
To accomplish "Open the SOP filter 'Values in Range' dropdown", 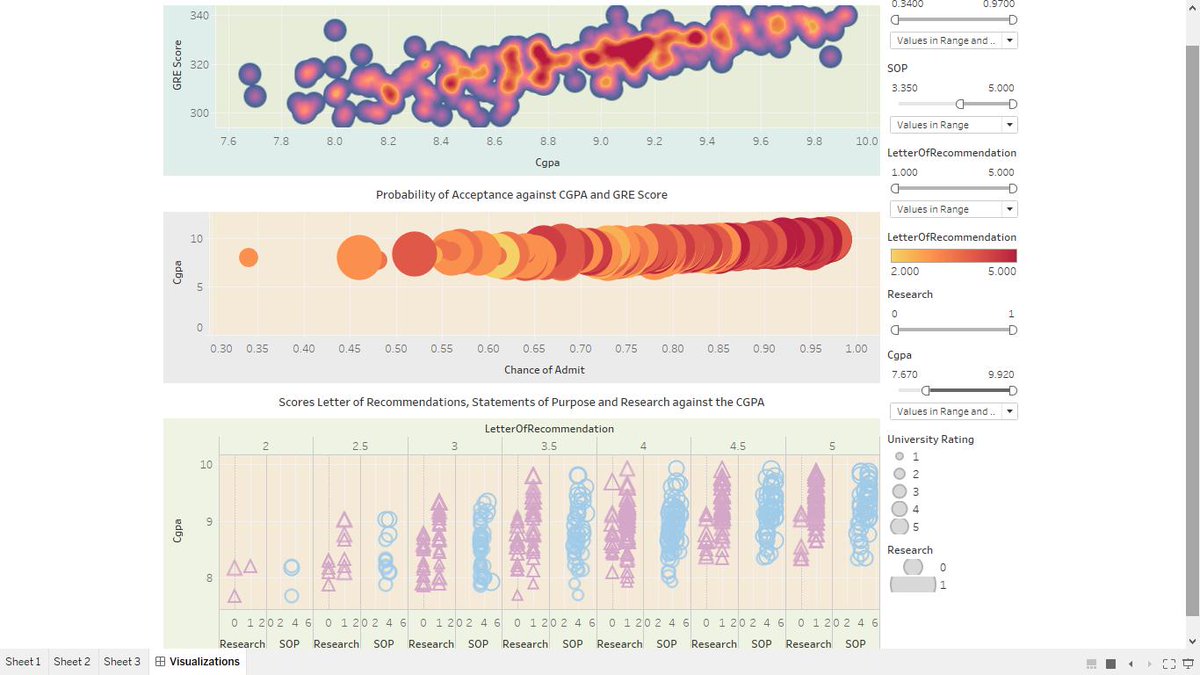I will pyautogui.click(x=953, y=125).
